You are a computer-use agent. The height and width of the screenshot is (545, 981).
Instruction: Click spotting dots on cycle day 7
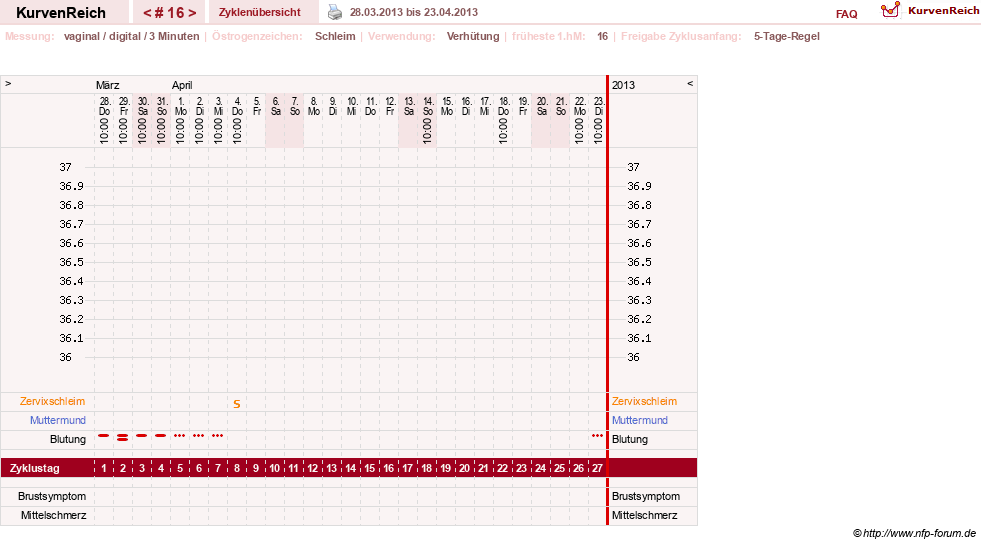(217, 435)
